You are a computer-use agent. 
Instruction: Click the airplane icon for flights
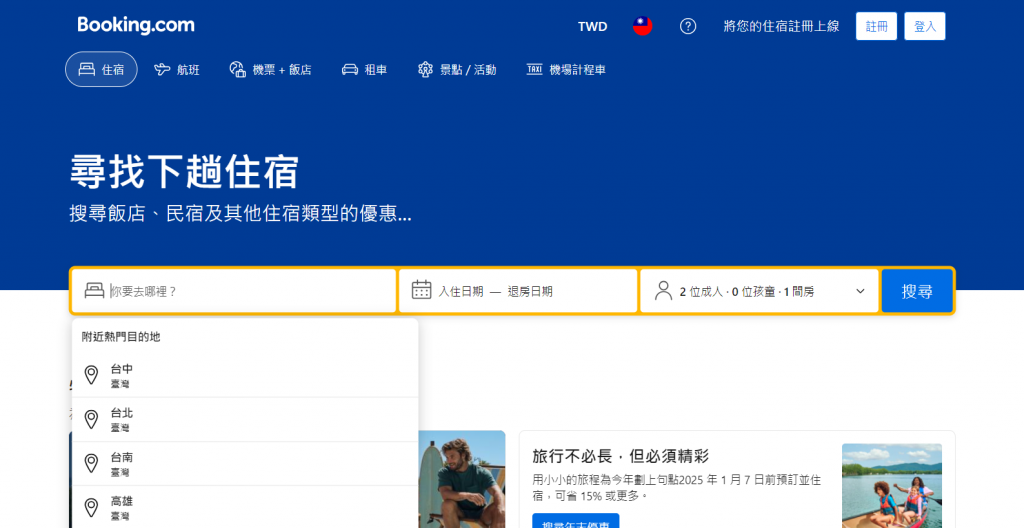(x=162, y=69)
